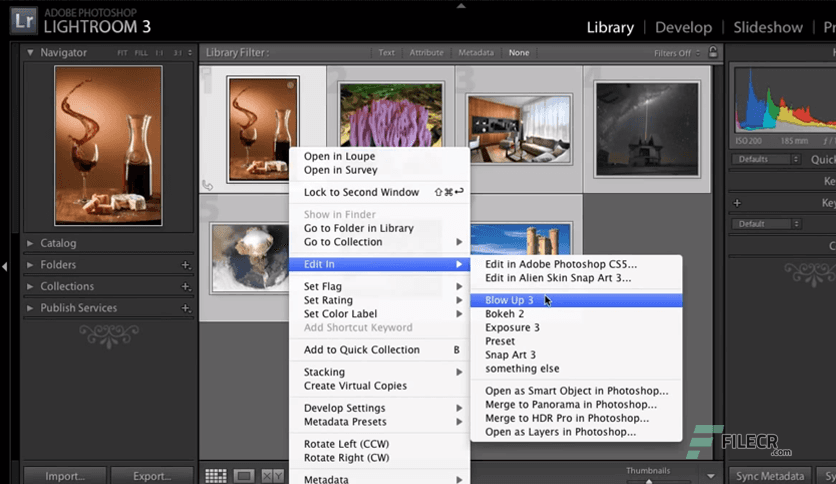Open Go to Collection submenu
This screenshot has width=836, height=484.
(379, 242)
